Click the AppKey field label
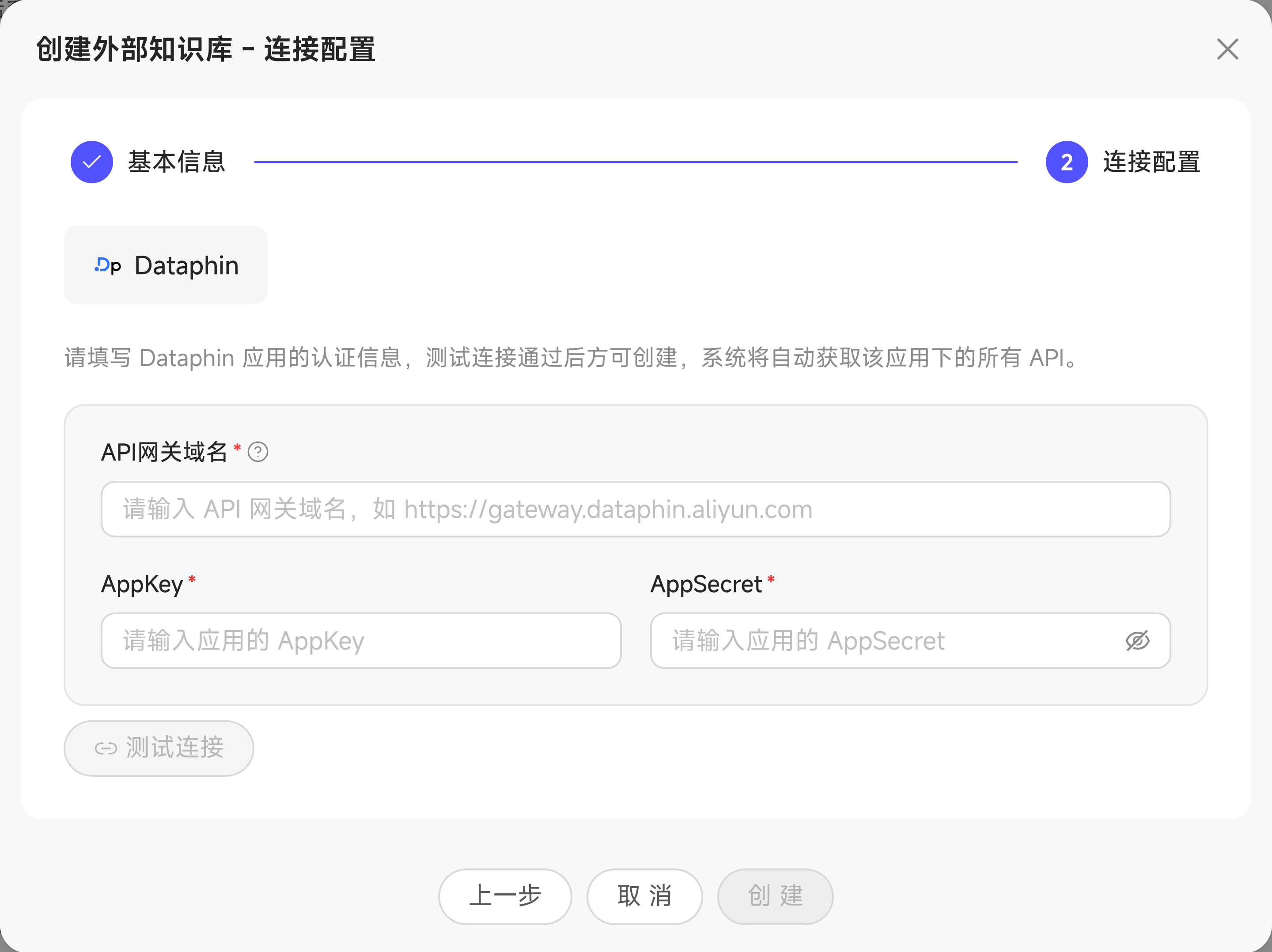The width and height of the screenshot is (1272, 952). click(142, 585)
